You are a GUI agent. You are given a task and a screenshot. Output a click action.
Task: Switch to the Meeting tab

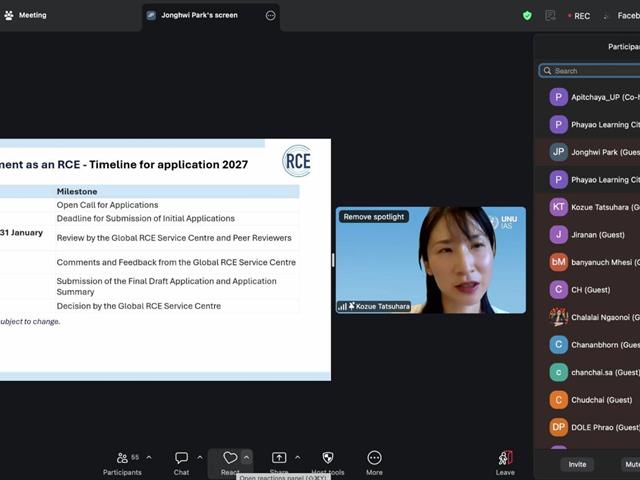pyautogui.click(x=25, y=16)
